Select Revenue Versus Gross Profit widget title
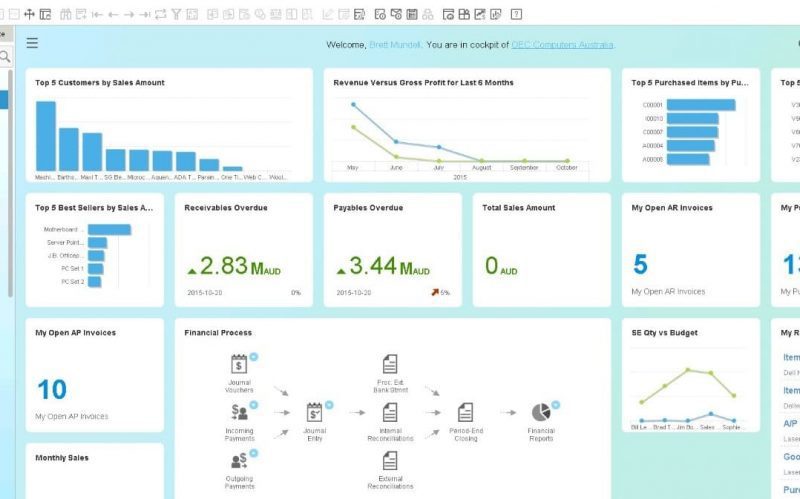 (423, 83)
